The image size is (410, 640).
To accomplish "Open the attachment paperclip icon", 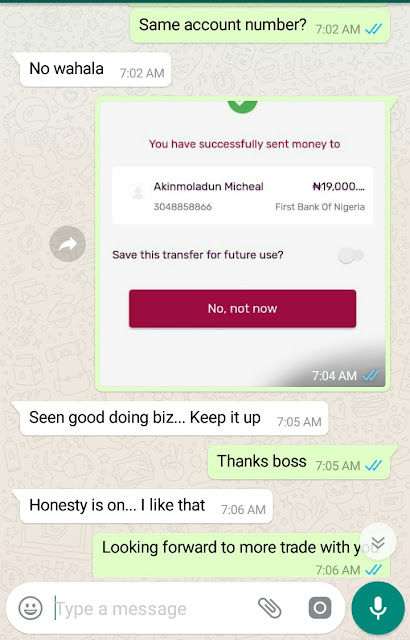I will (270, 608).
